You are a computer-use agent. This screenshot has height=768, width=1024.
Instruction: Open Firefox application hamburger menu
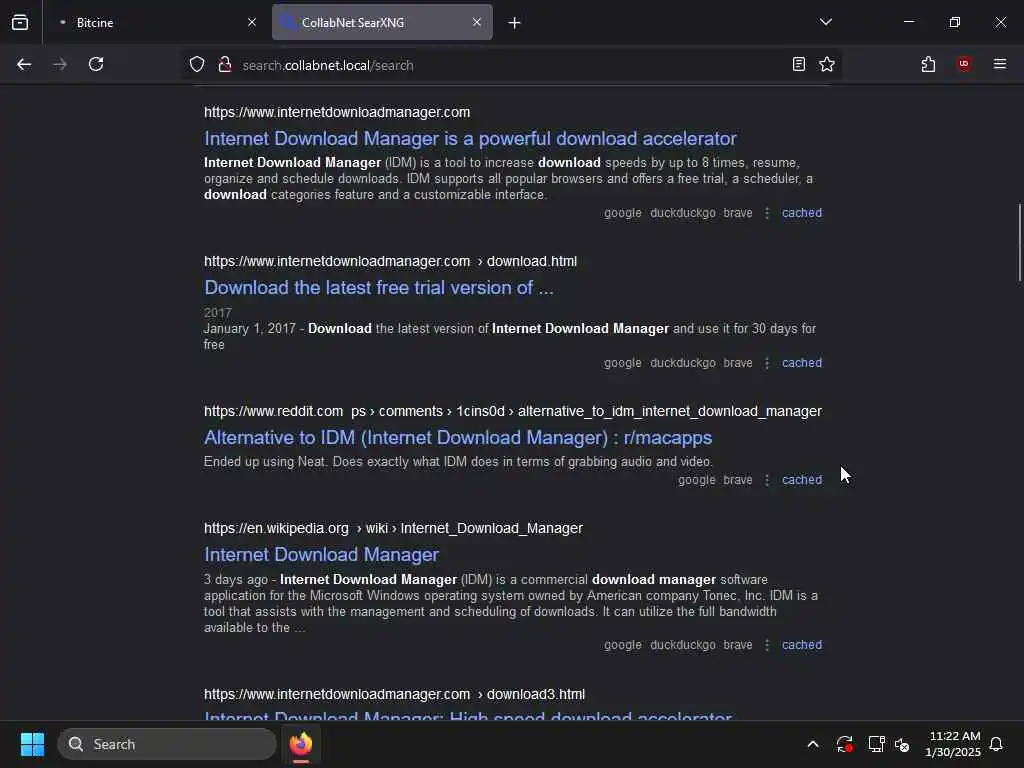(x=1000, y=64)
